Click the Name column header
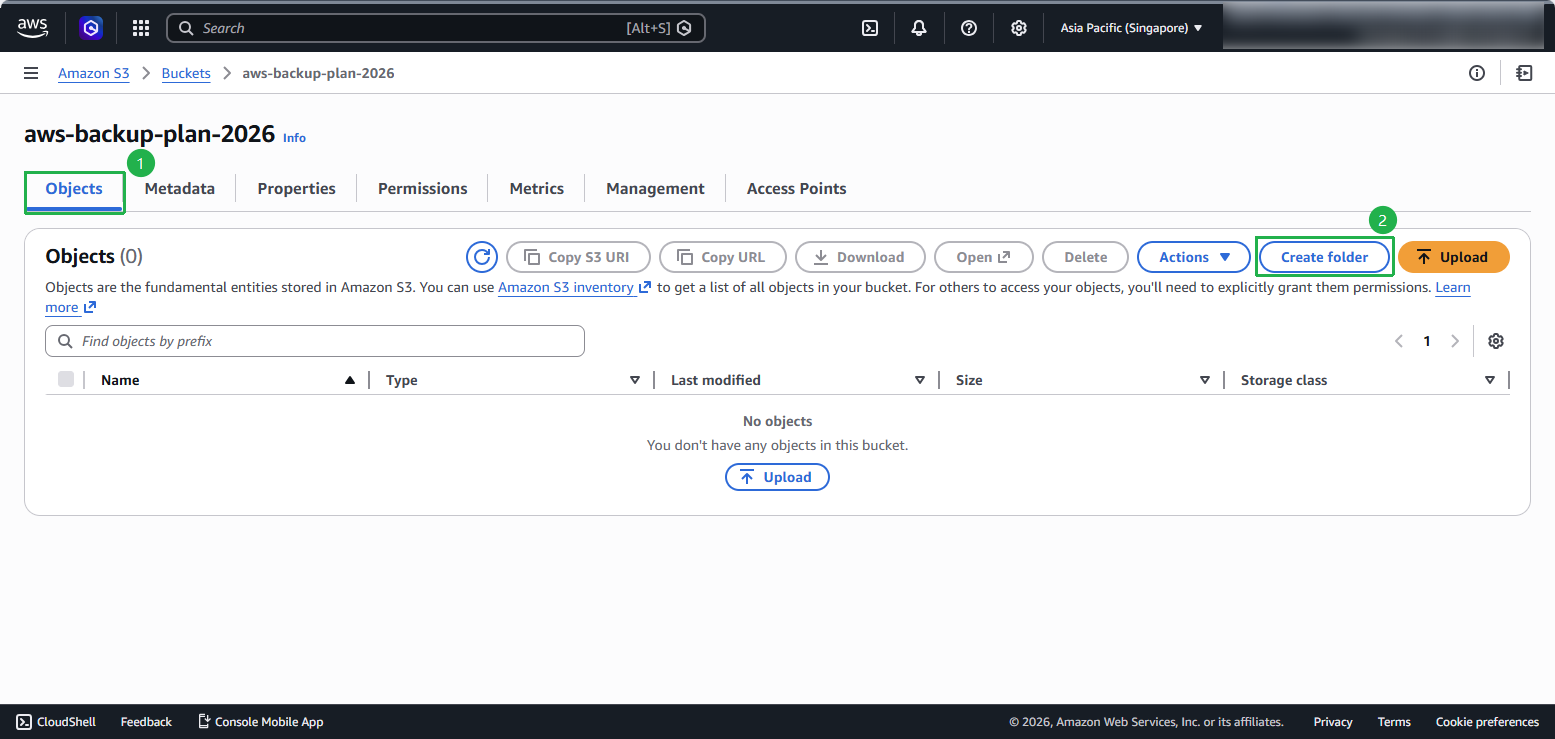1555x739 pixels. pyautogui.click(x=120, y=380)
